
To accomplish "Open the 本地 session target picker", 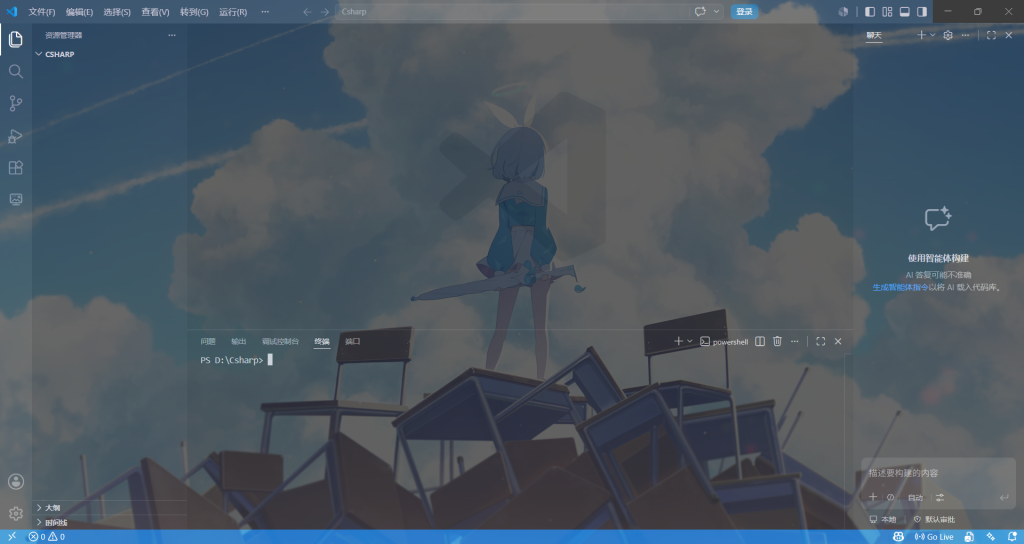I will (x=883, y=520).
